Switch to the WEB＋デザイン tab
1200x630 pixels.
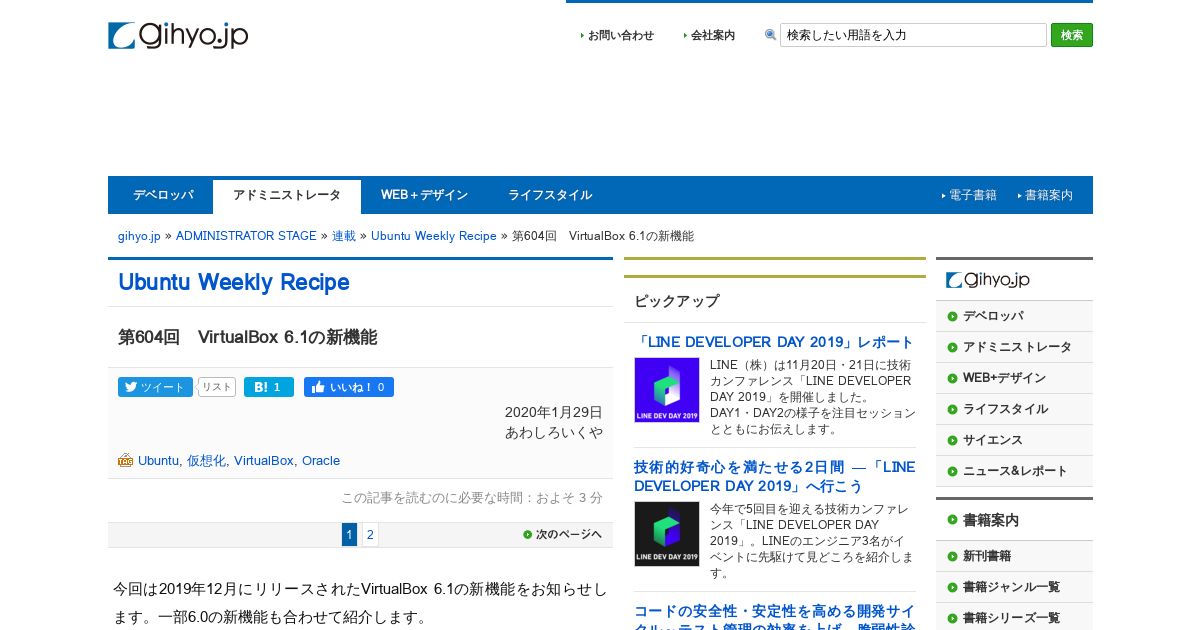pyautogui.click(x=424, y=195)
